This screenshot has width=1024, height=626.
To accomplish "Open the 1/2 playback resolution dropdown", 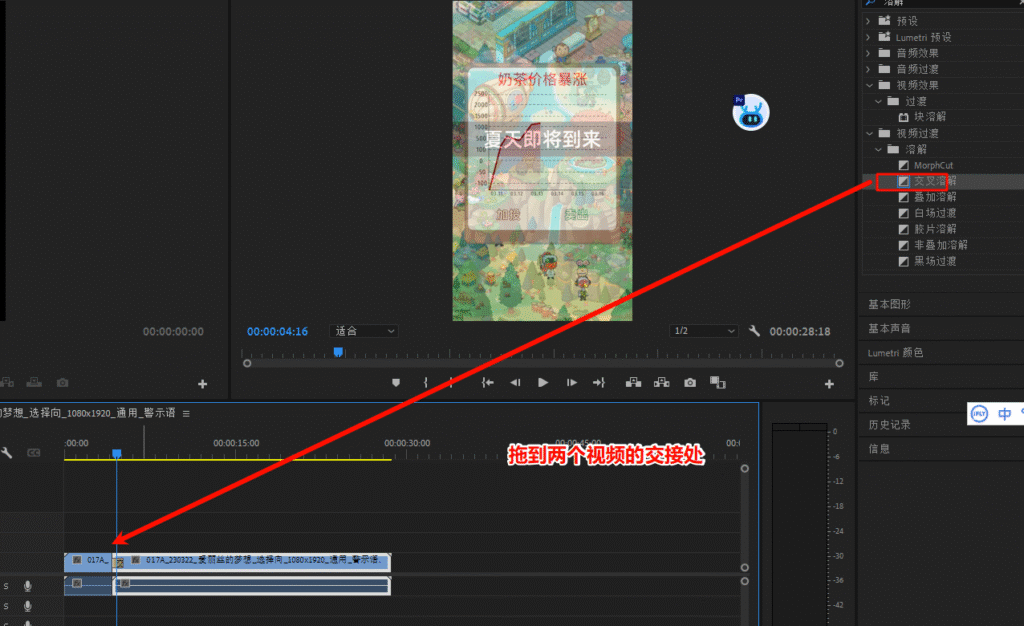I will 704,331.
